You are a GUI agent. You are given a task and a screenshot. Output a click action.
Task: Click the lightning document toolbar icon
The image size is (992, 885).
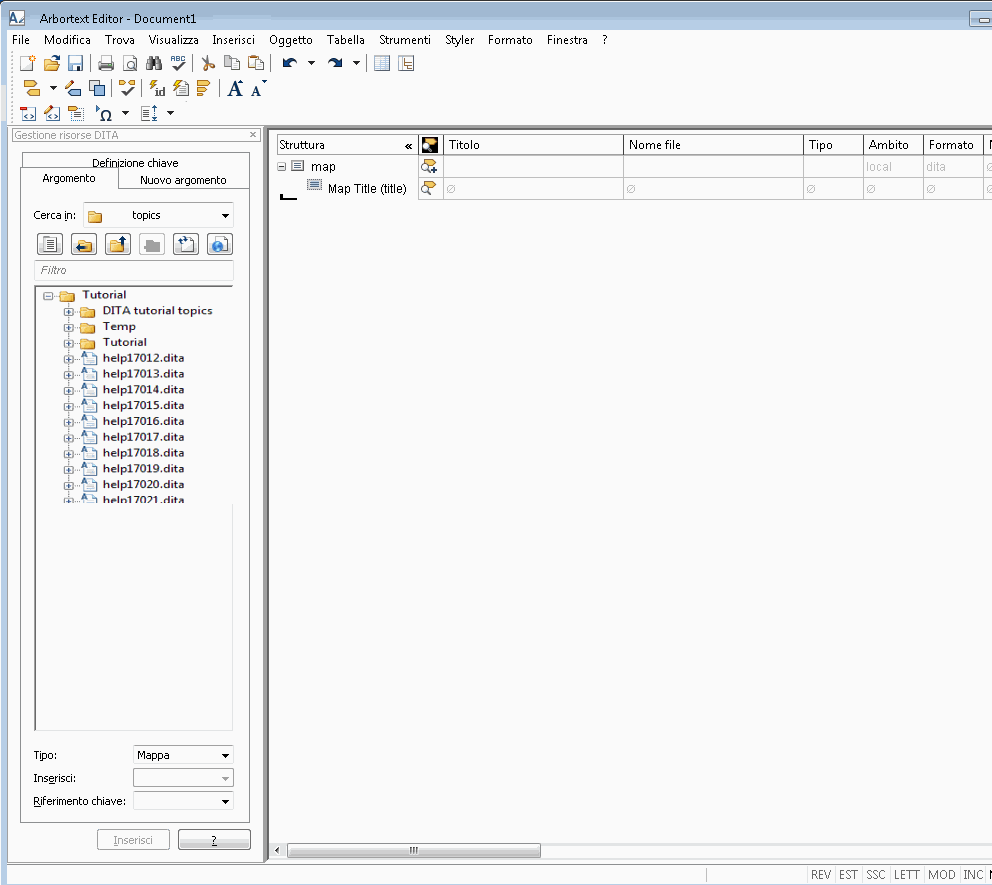click(181, 88)
